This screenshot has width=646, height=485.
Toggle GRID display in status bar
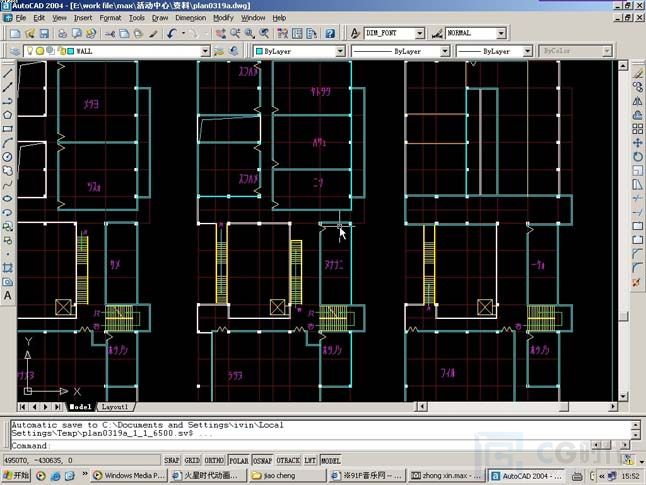click(192, 460)
